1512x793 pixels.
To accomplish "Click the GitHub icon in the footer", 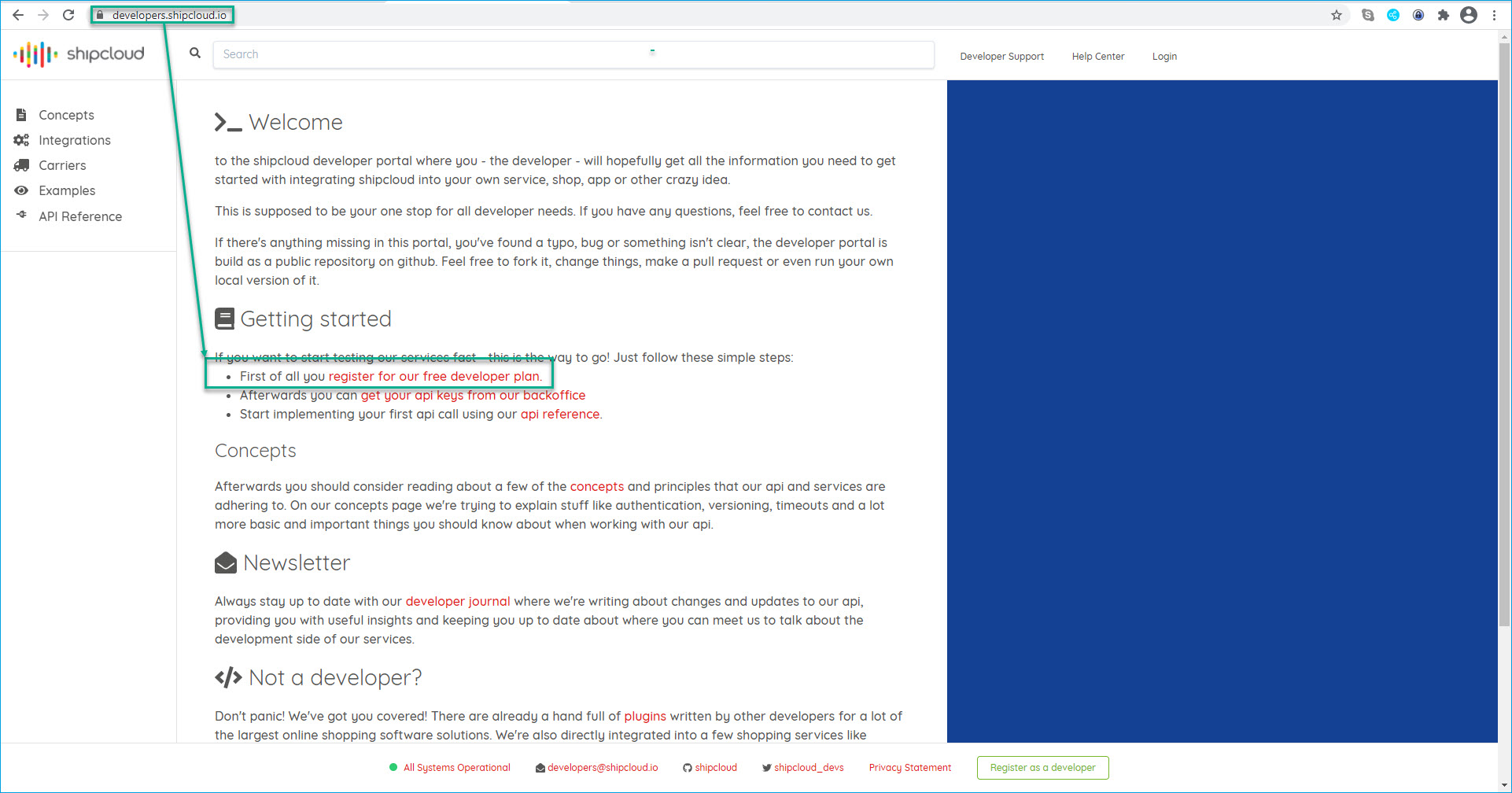I will 688,768.
